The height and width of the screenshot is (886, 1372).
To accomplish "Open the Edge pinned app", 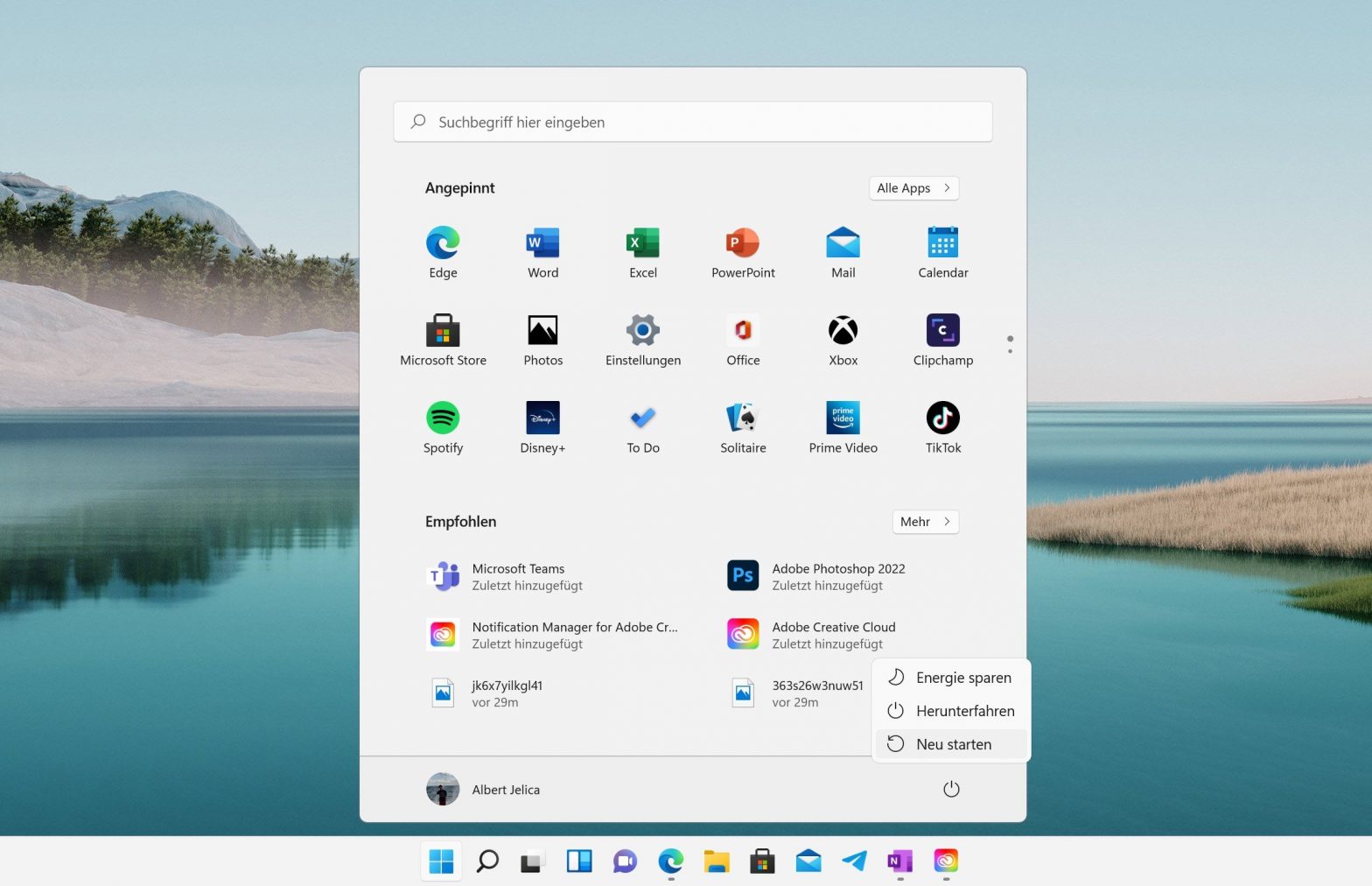I will coord(443,252).
